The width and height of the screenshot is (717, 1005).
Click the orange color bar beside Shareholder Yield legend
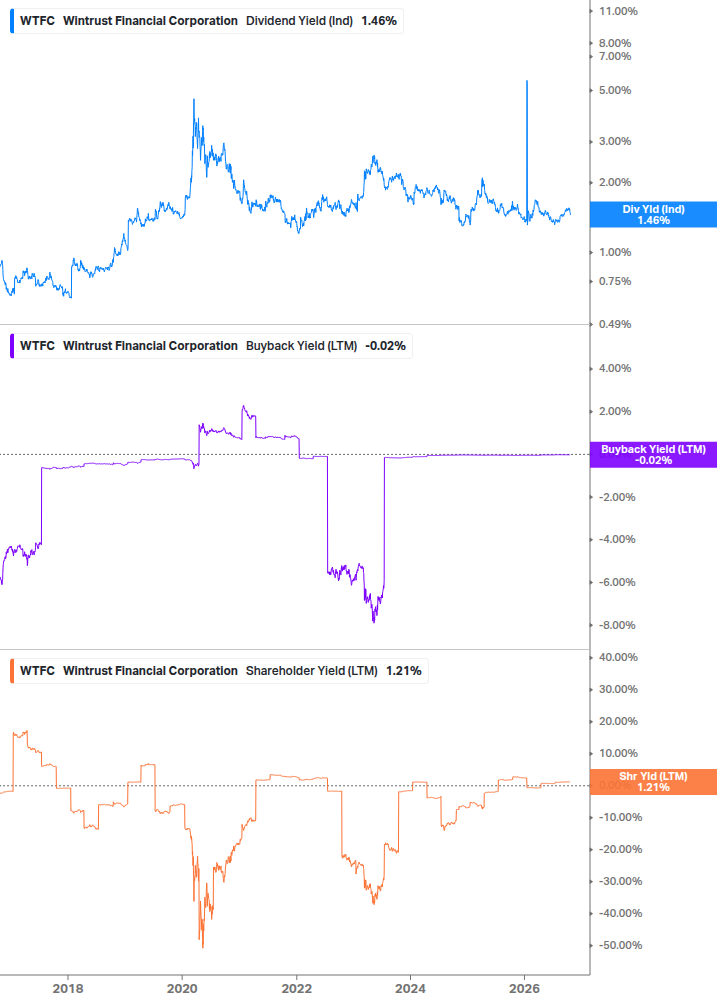(x=12, y=671)
